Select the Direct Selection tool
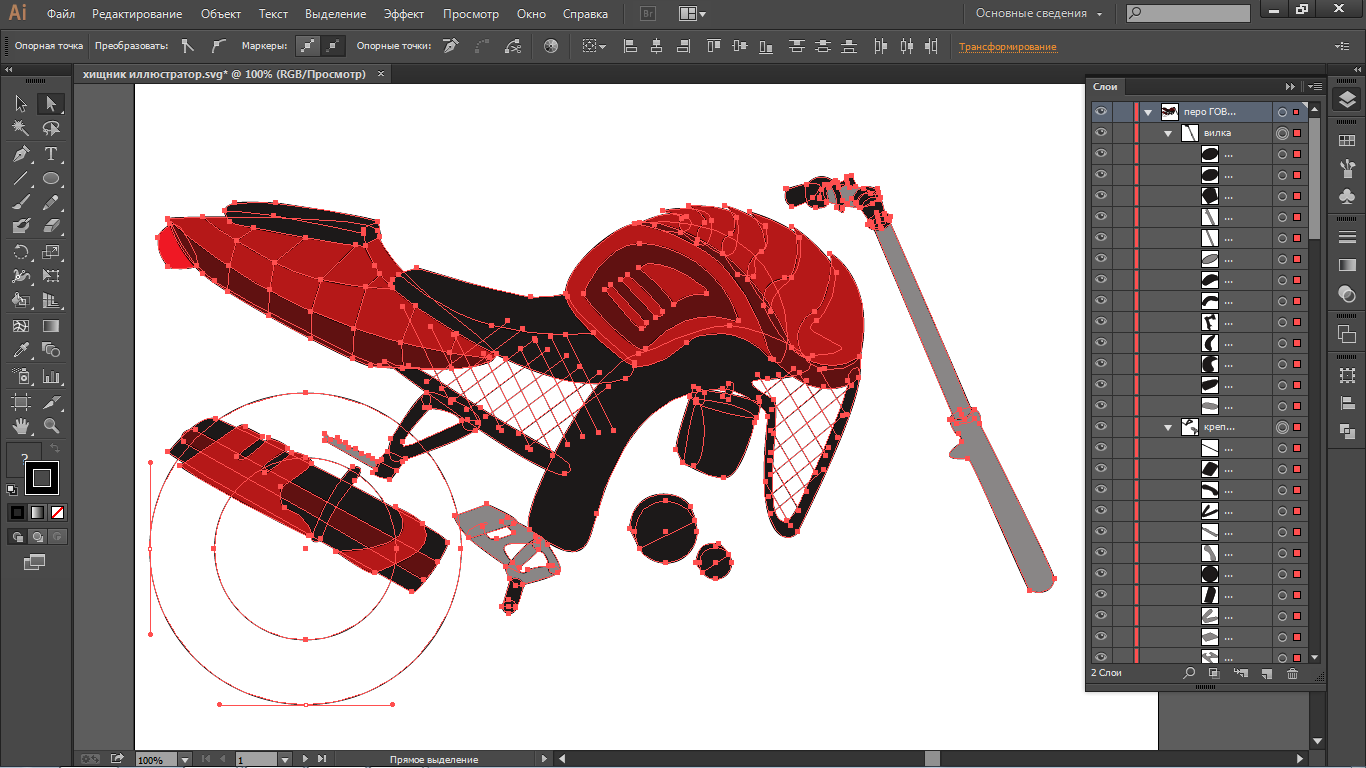Image resolution: width=1366 pixels, height=768 pixels. point(51,104)
